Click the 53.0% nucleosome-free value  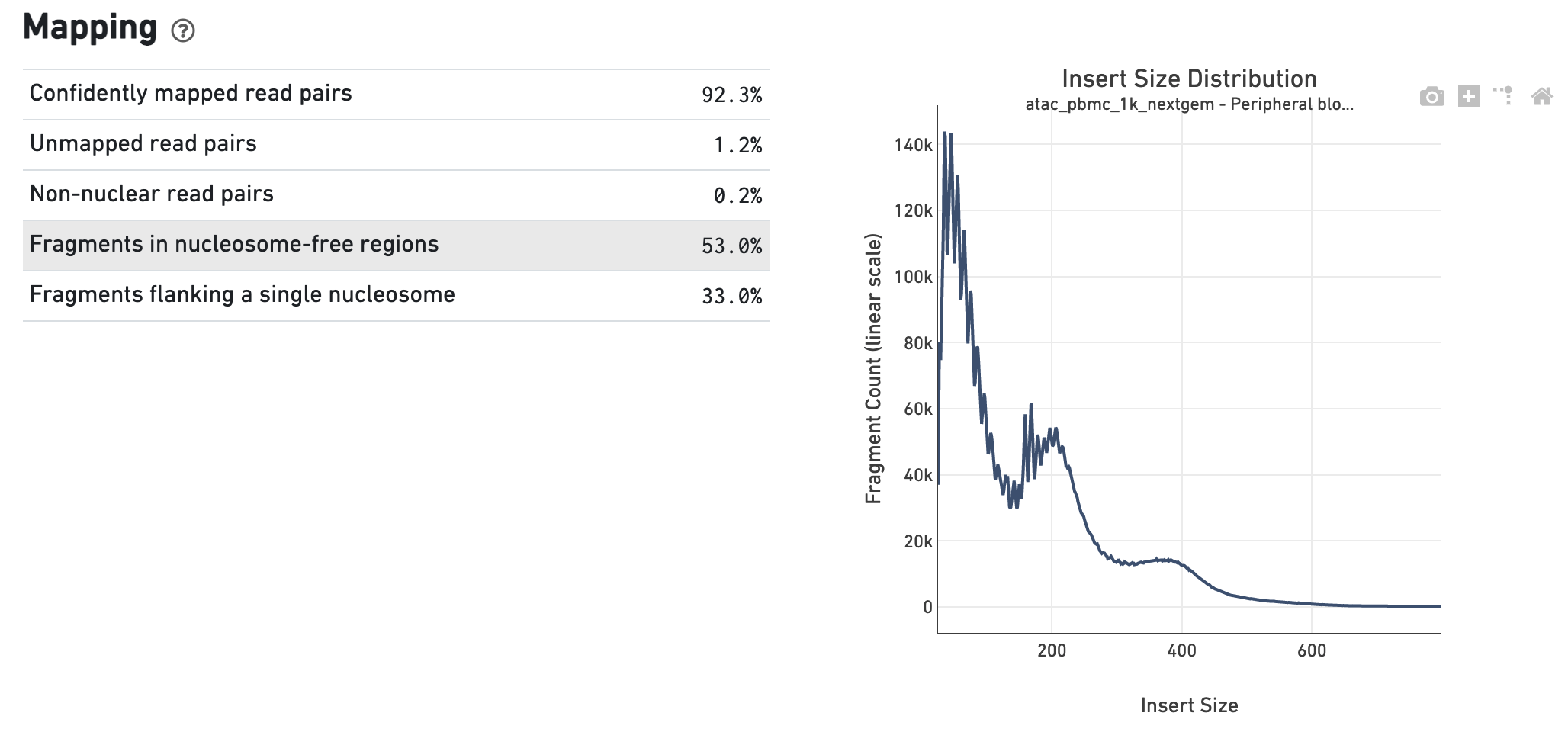(731, 246)
